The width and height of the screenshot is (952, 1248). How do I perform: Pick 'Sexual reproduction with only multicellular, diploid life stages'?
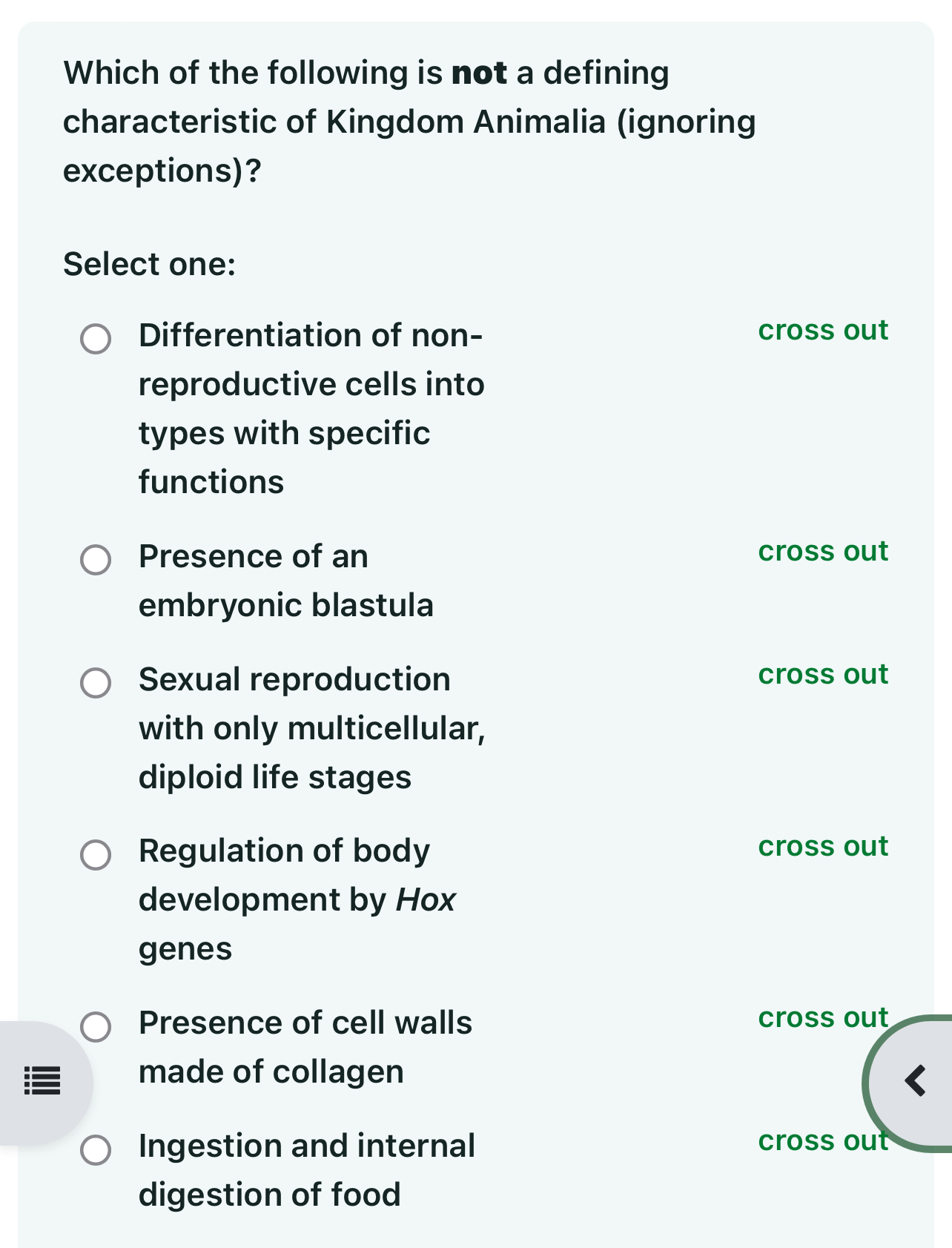(x=95, y=684)
